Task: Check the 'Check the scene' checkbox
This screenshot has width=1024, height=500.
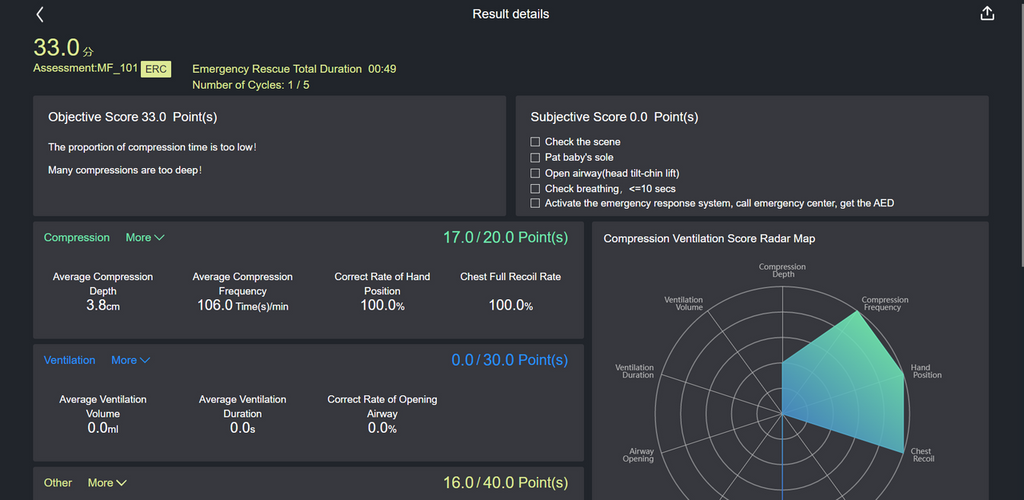Action: (x=536, y=142)
